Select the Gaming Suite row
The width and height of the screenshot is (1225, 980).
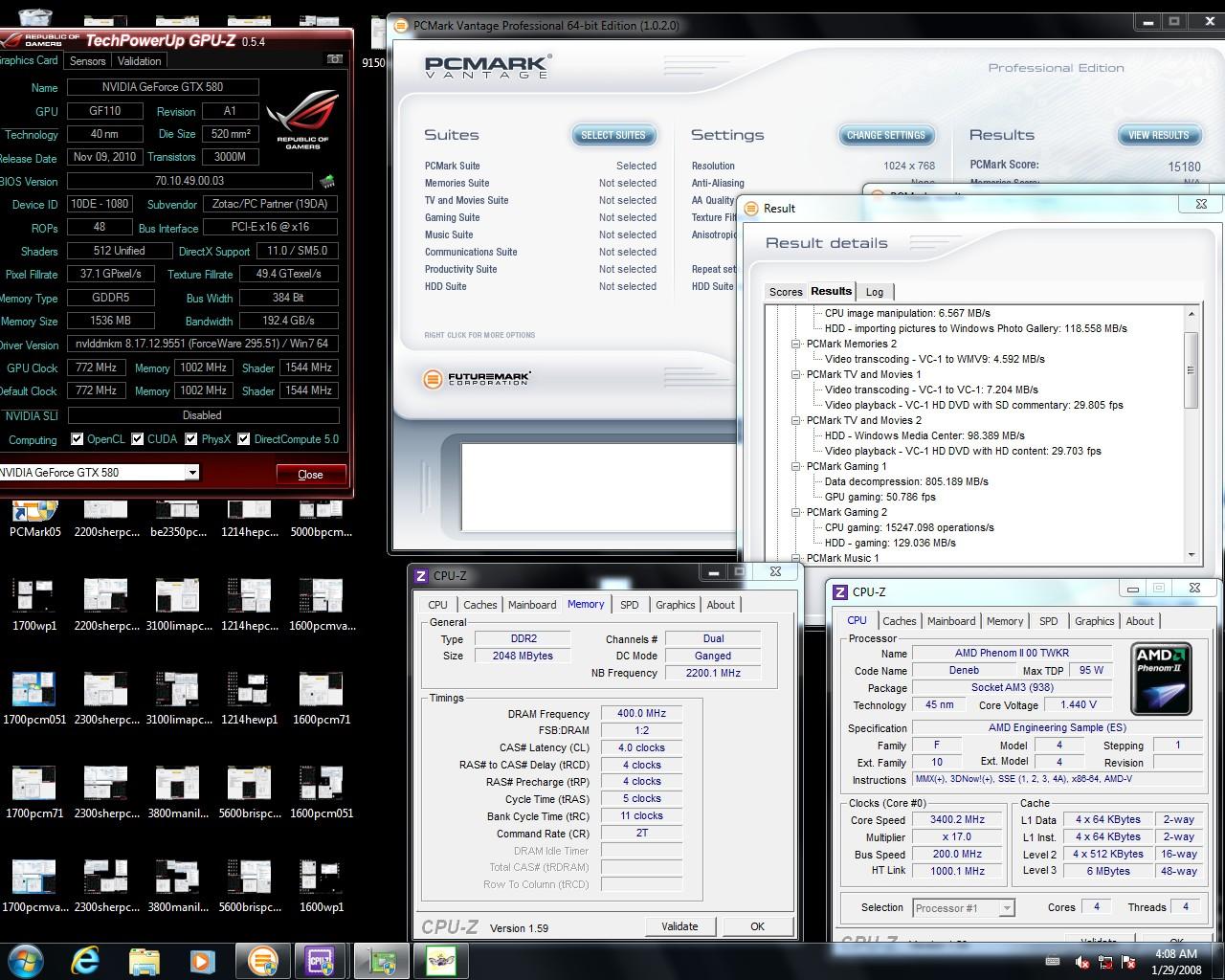coord(540,217)
